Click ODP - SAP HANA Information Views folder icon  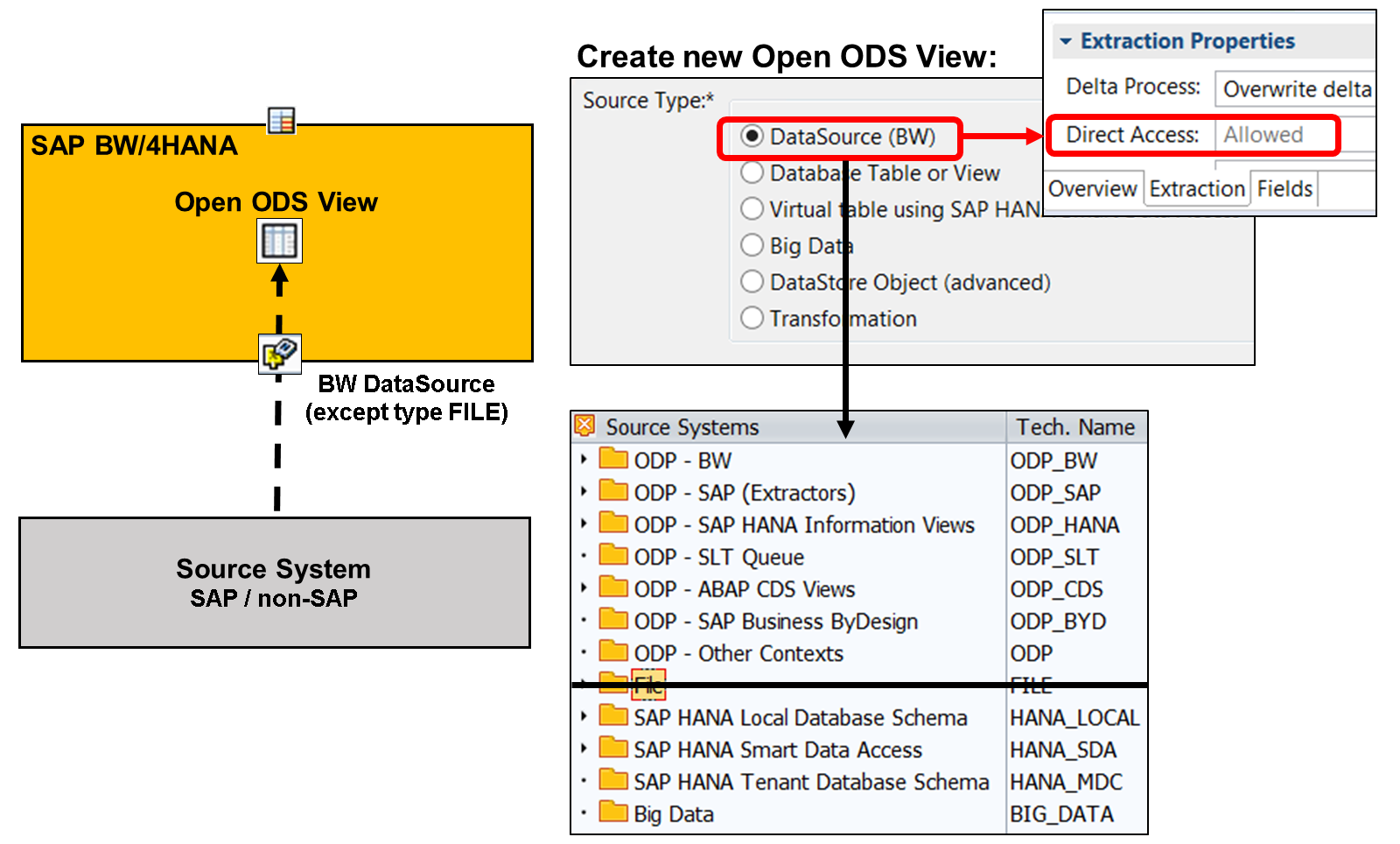click(613, 523)
